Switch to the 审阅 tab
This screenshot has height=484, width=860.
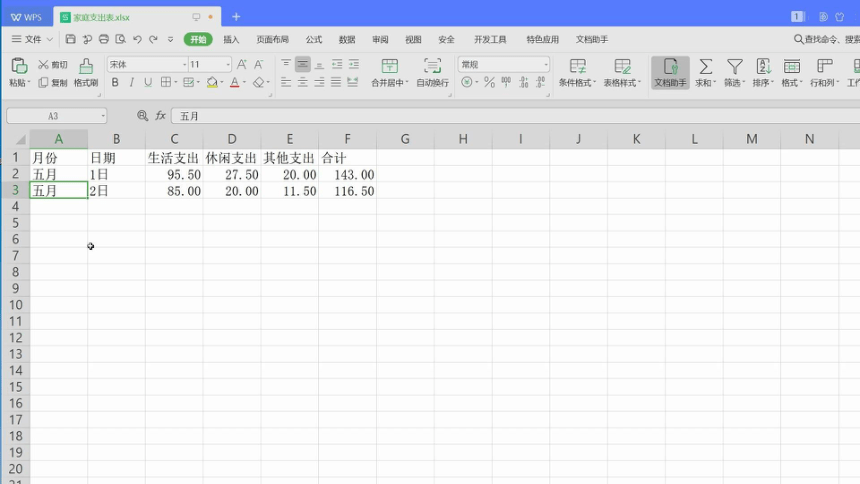click(x=380, y=40)
